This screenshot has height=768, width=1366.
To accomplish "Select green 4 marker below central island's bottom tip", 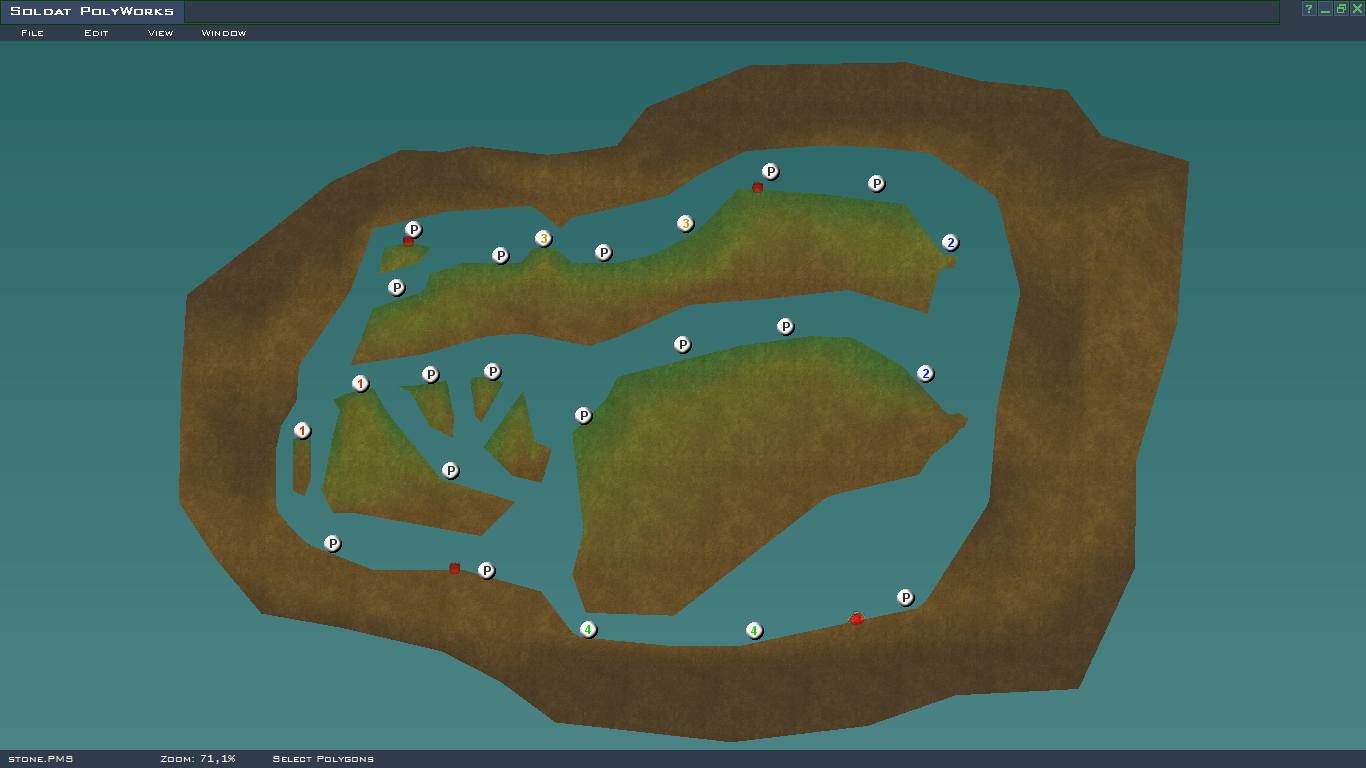I will pyautogui.click(x=588, y=630).
